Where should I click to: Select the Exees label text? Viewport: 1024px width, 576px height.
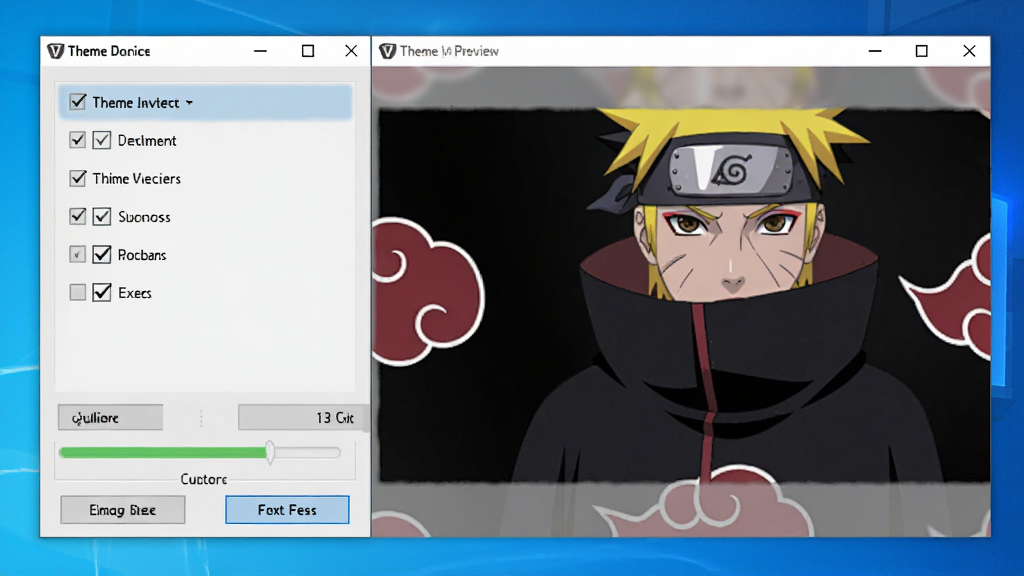(x=135, y=293)
